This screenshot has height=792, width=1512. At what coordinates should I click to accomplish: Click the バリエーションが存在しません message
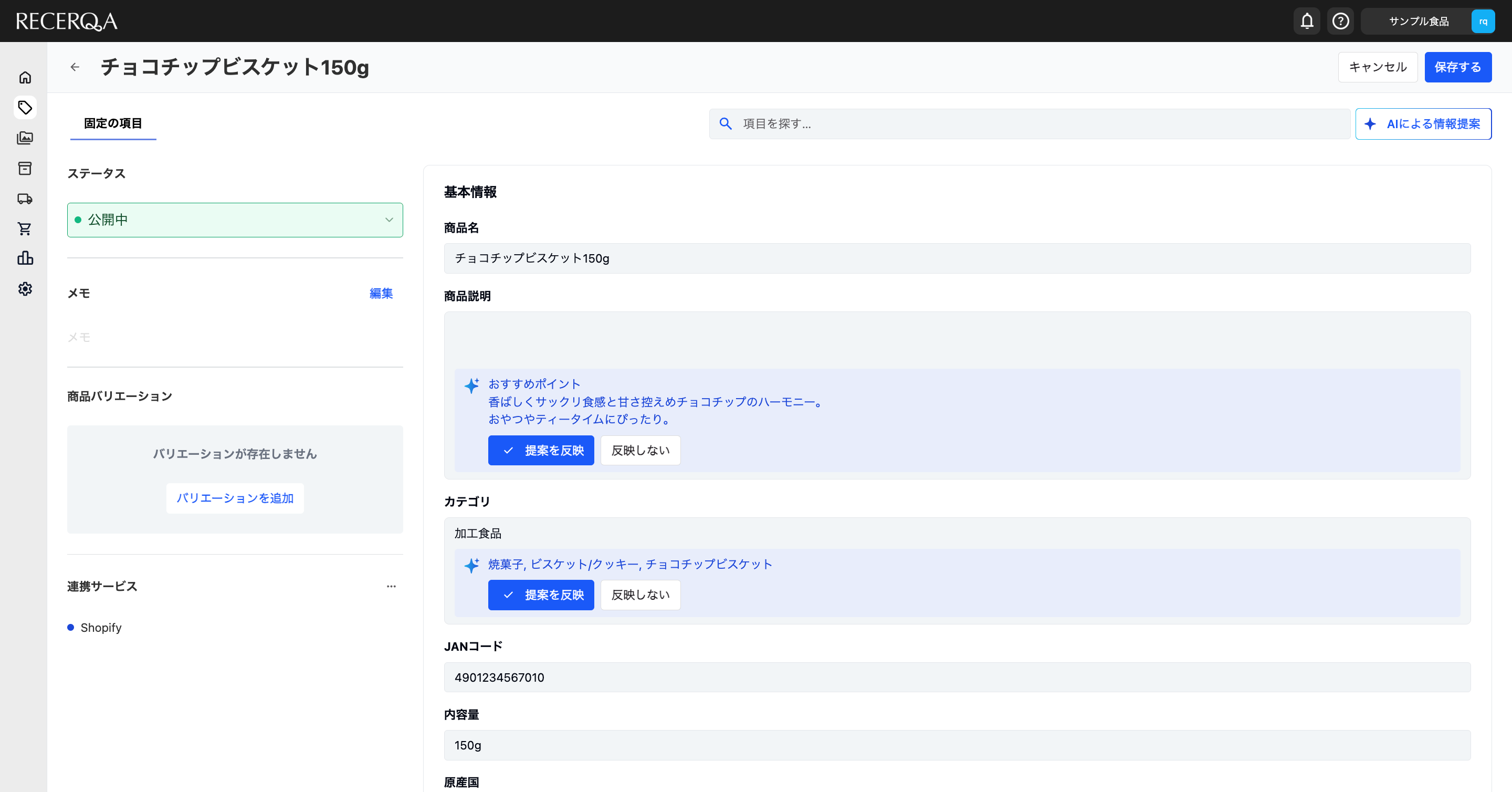235,454
